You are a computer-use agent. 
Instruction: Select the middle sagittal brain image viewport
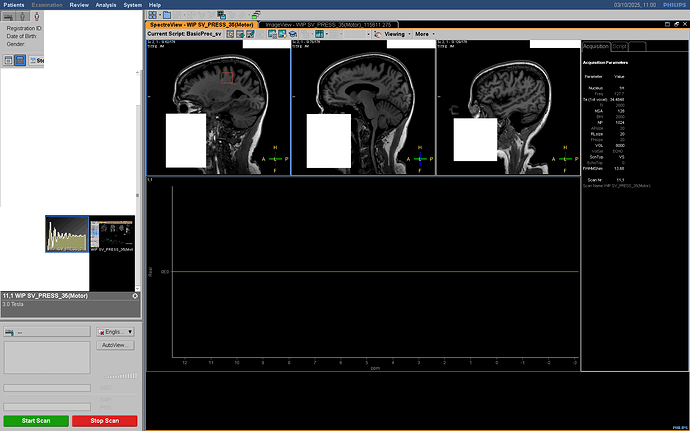[x=363, y=107]
